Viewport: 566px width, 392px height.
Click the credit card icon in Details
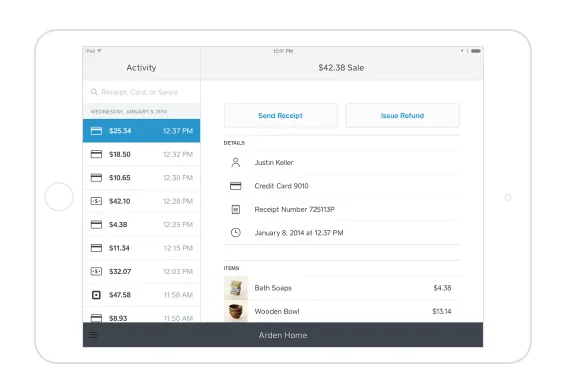(235, 186)
